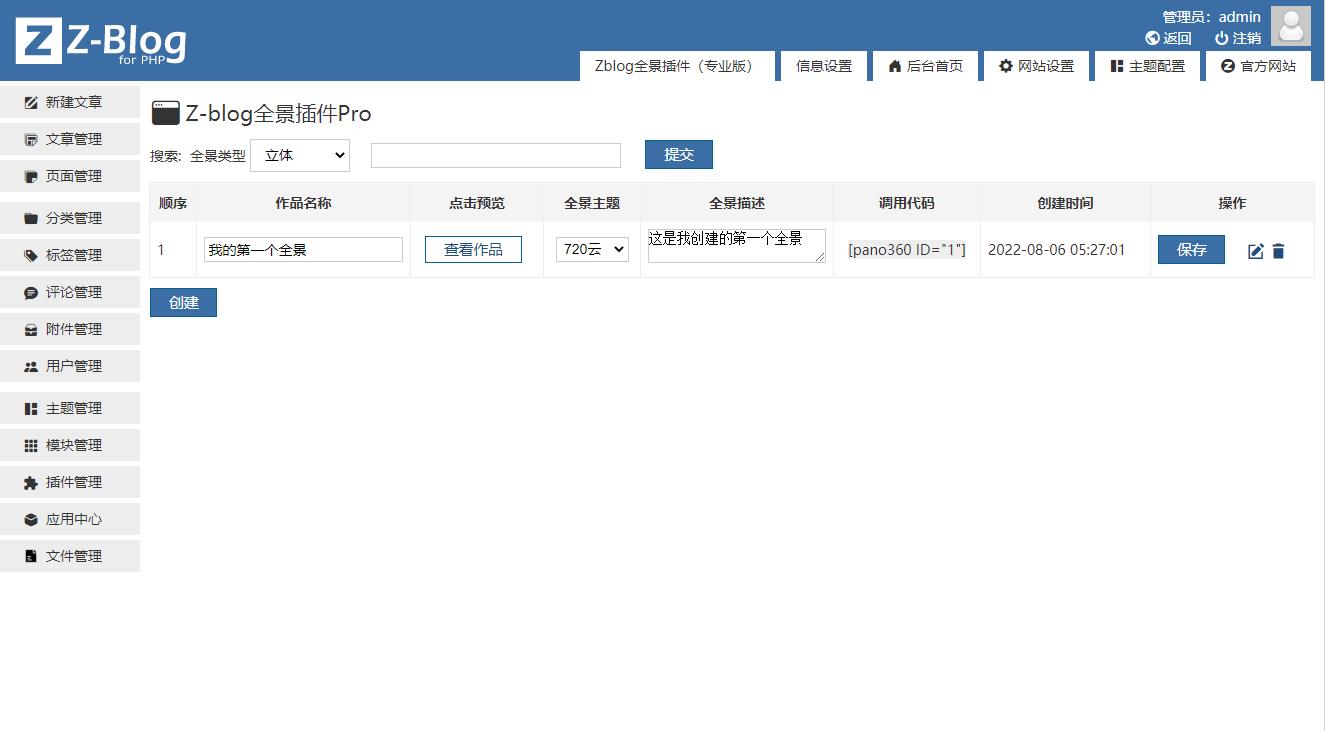This screenshot has height=731, width=1325.
Task: Click the 创建 create button
Action: (183, 302)
